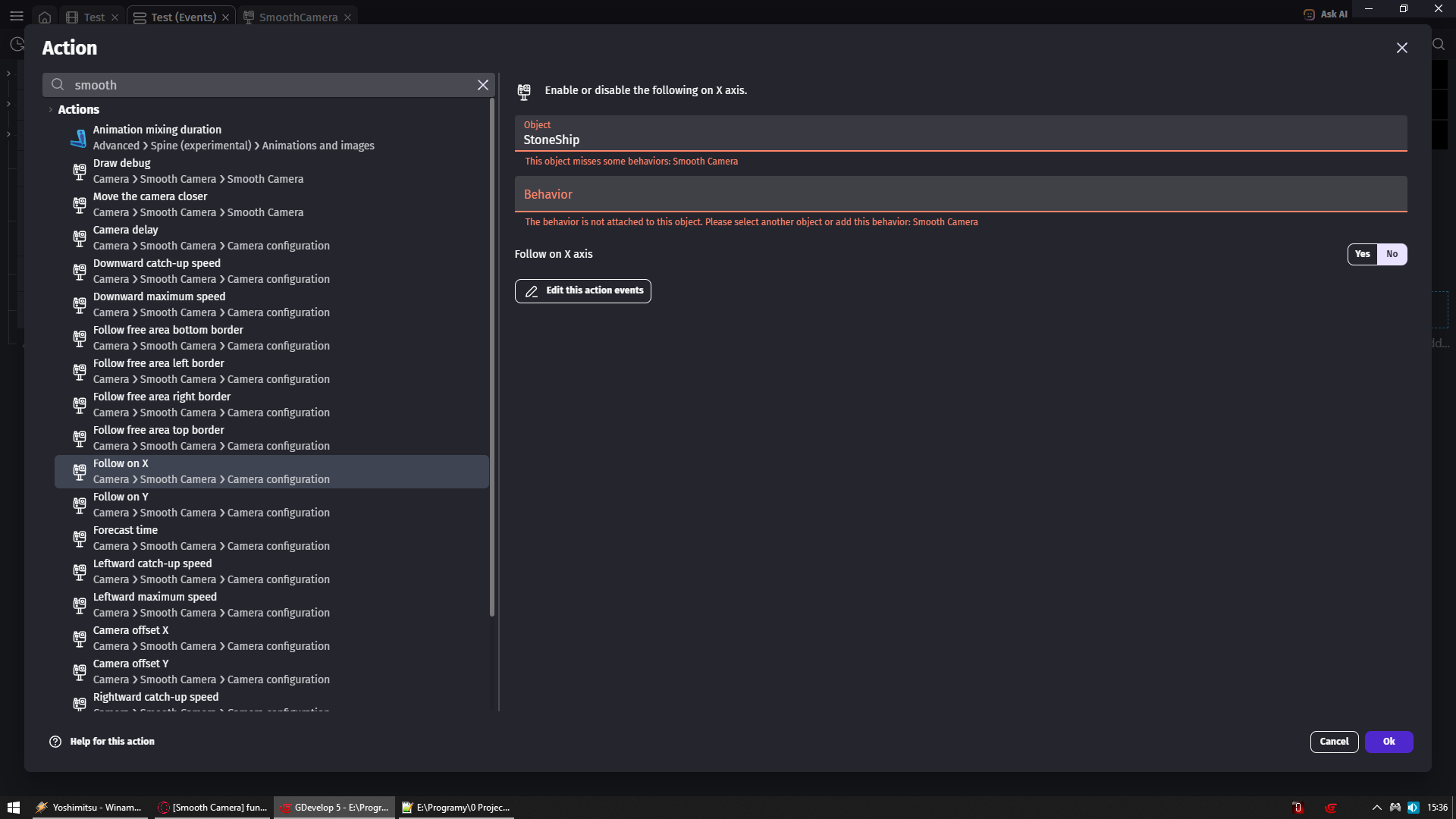Go to the home tab icon

[45, 17]
